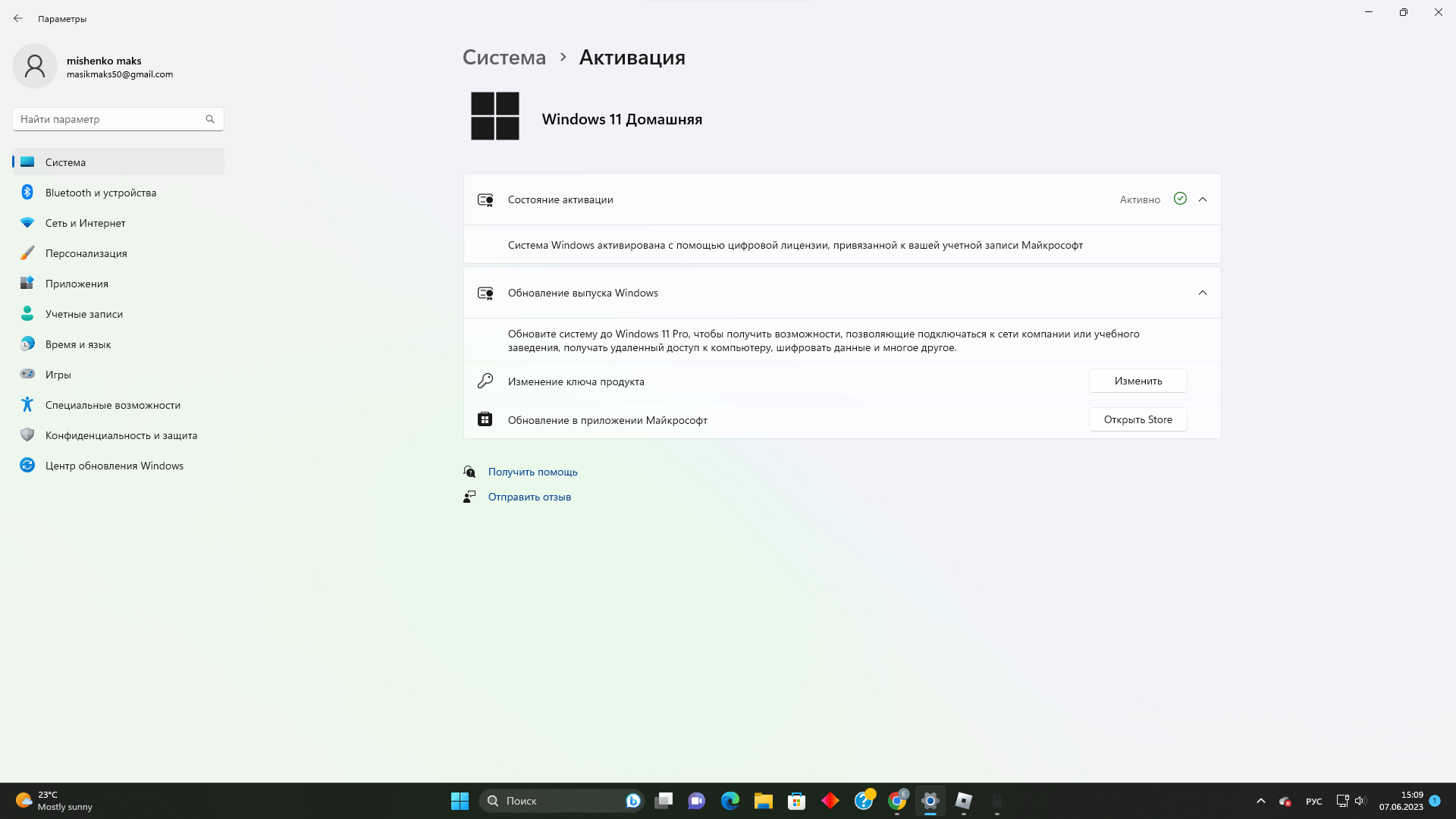Switch input language РУС
The height and width of the screenshot is (819, 1456).
click(x=1314, y=801)
